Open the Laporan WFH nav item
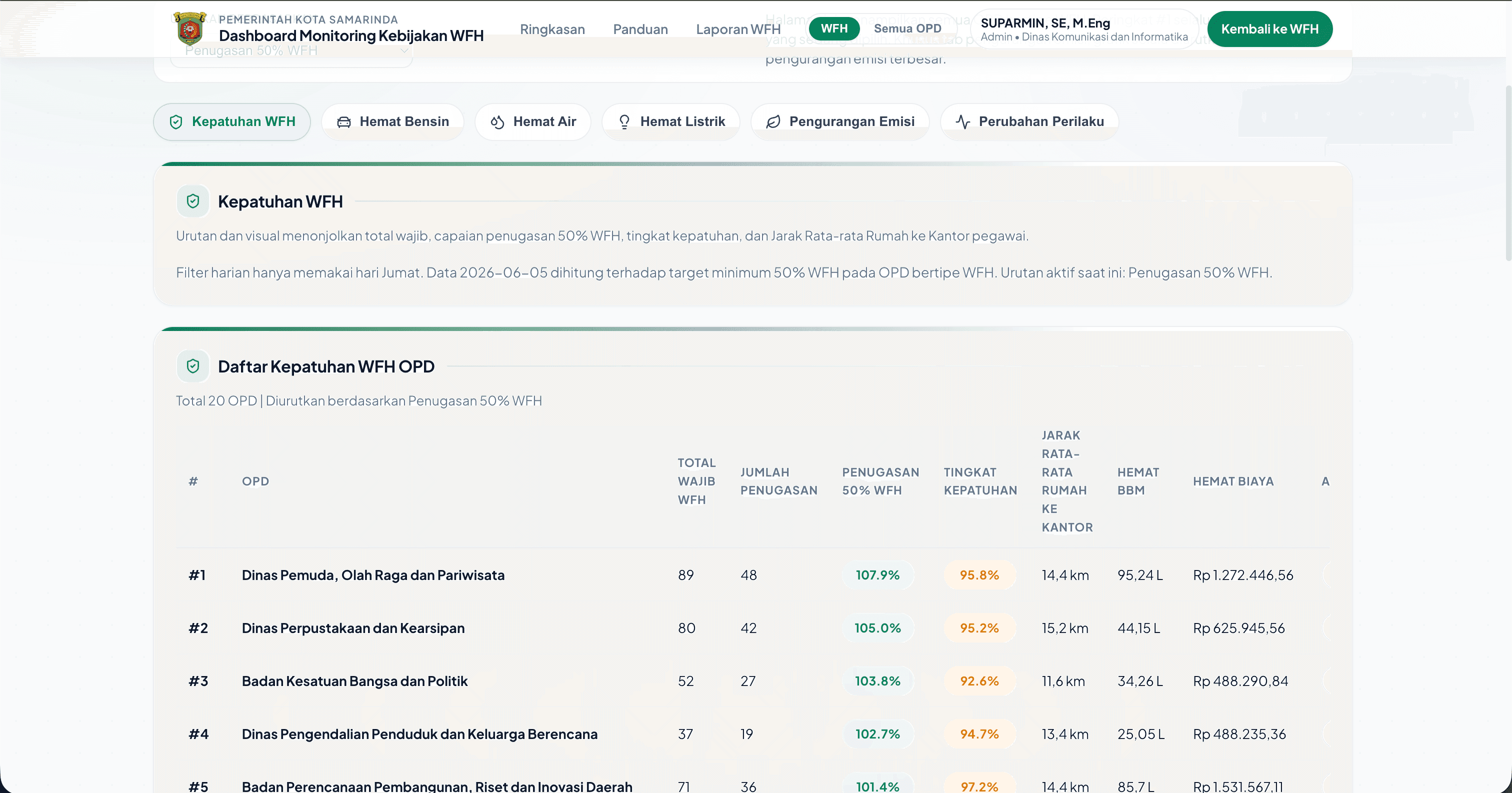The height and width of the screenshot is (793, 1512). (x=738, y=29)
